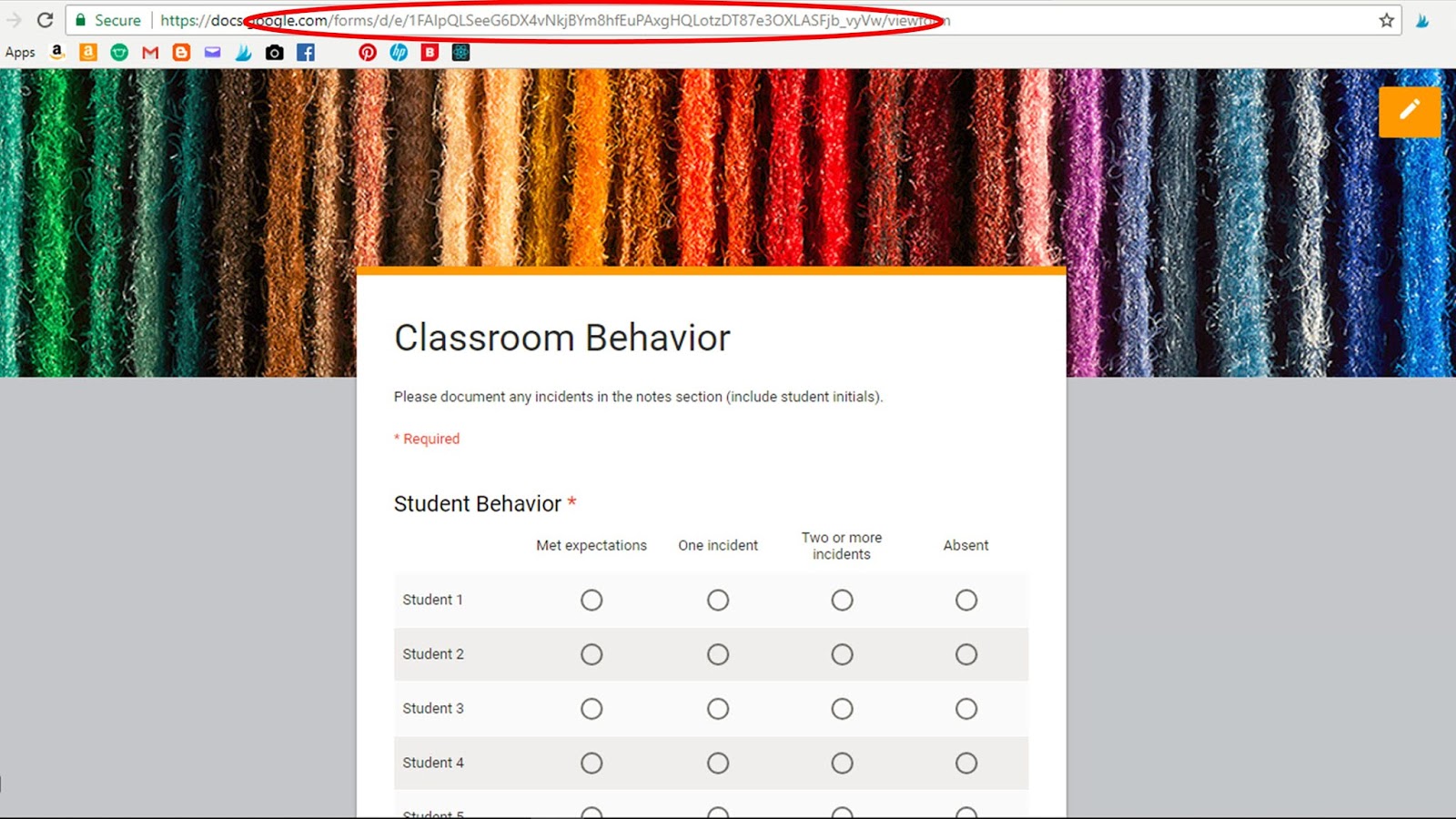
Task: Mark Student 2 as Absent
Action: click(966, 654)
